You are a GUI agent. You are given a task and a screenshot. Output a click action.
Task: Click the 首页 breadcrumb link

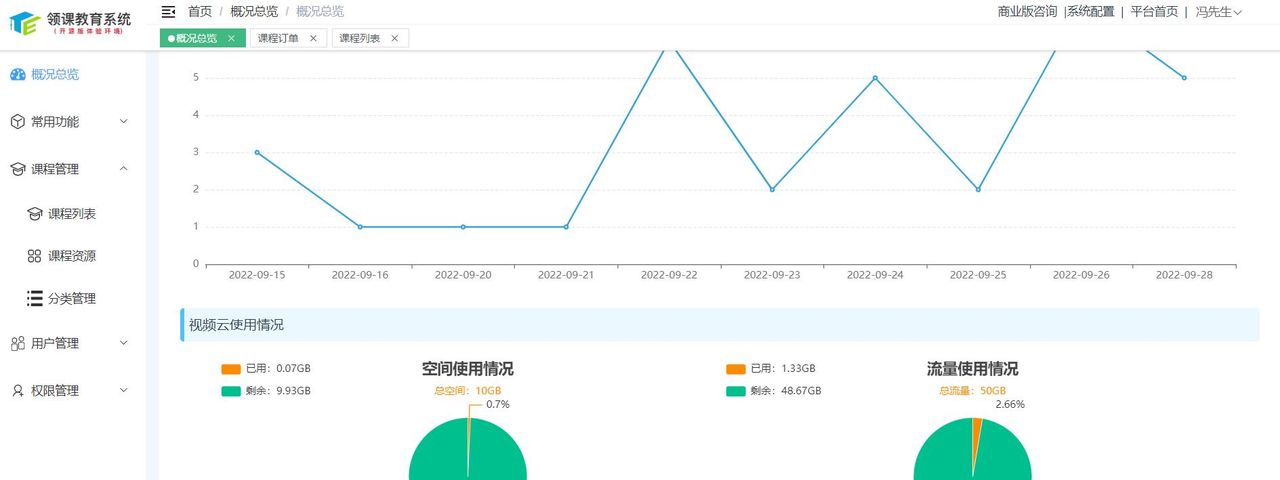(x=200, y=11)
